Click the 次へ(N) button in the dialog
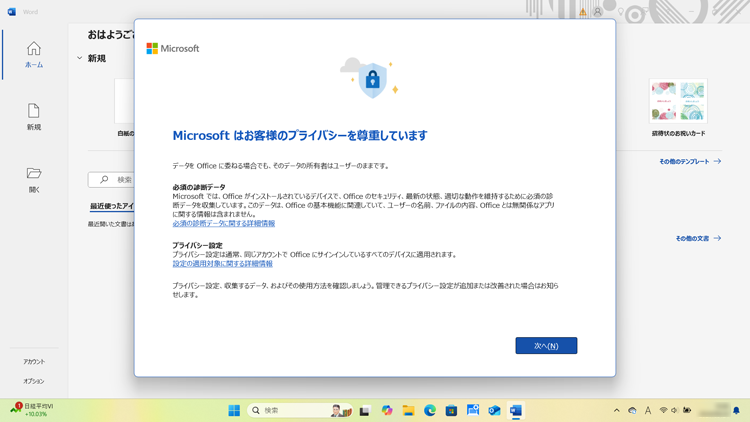Screen dimensions: 750x422 [546, 346]
